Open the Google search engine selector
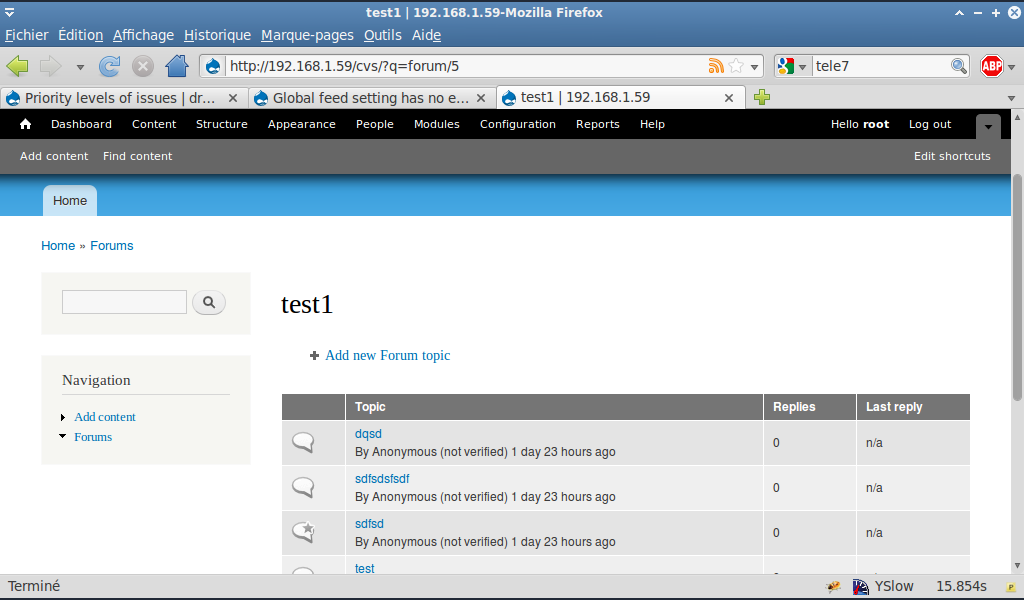 [x=792, y=66]
